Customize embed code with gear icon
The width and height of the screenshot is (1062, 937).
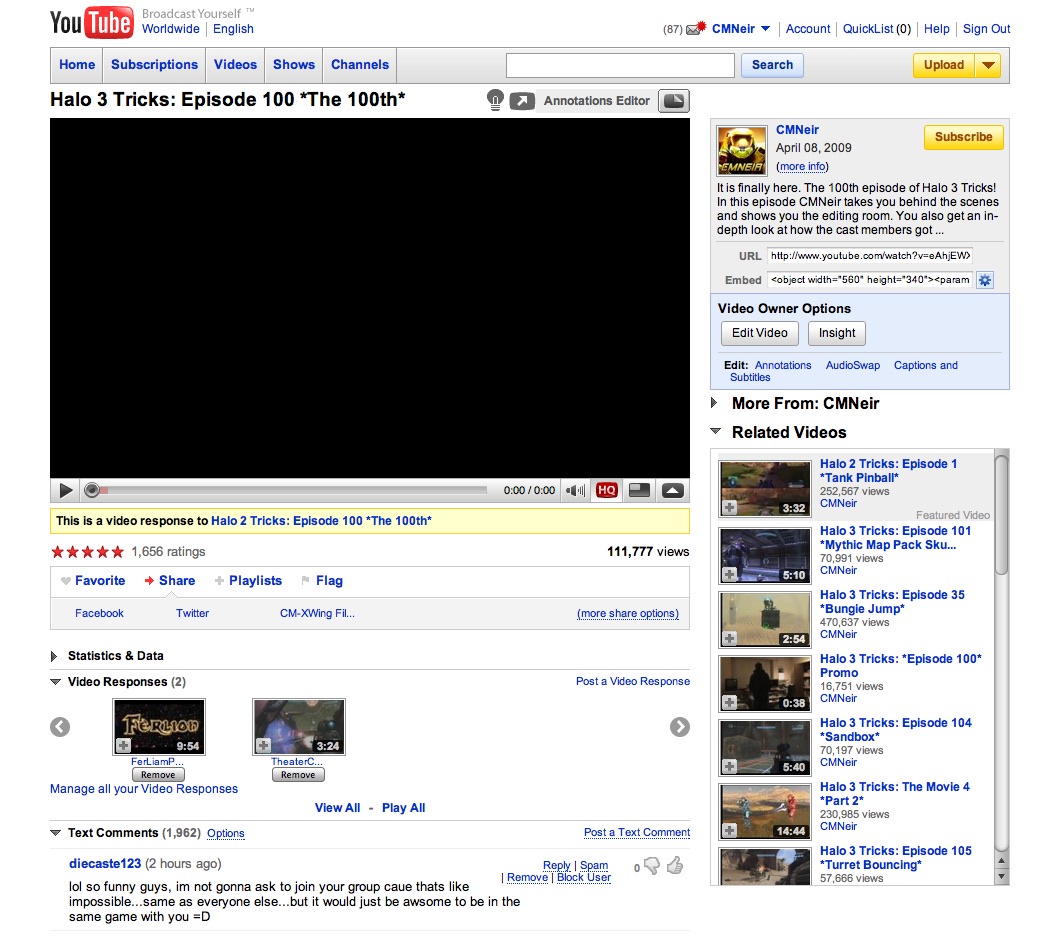pyautogui.click(x=985, y=280)
